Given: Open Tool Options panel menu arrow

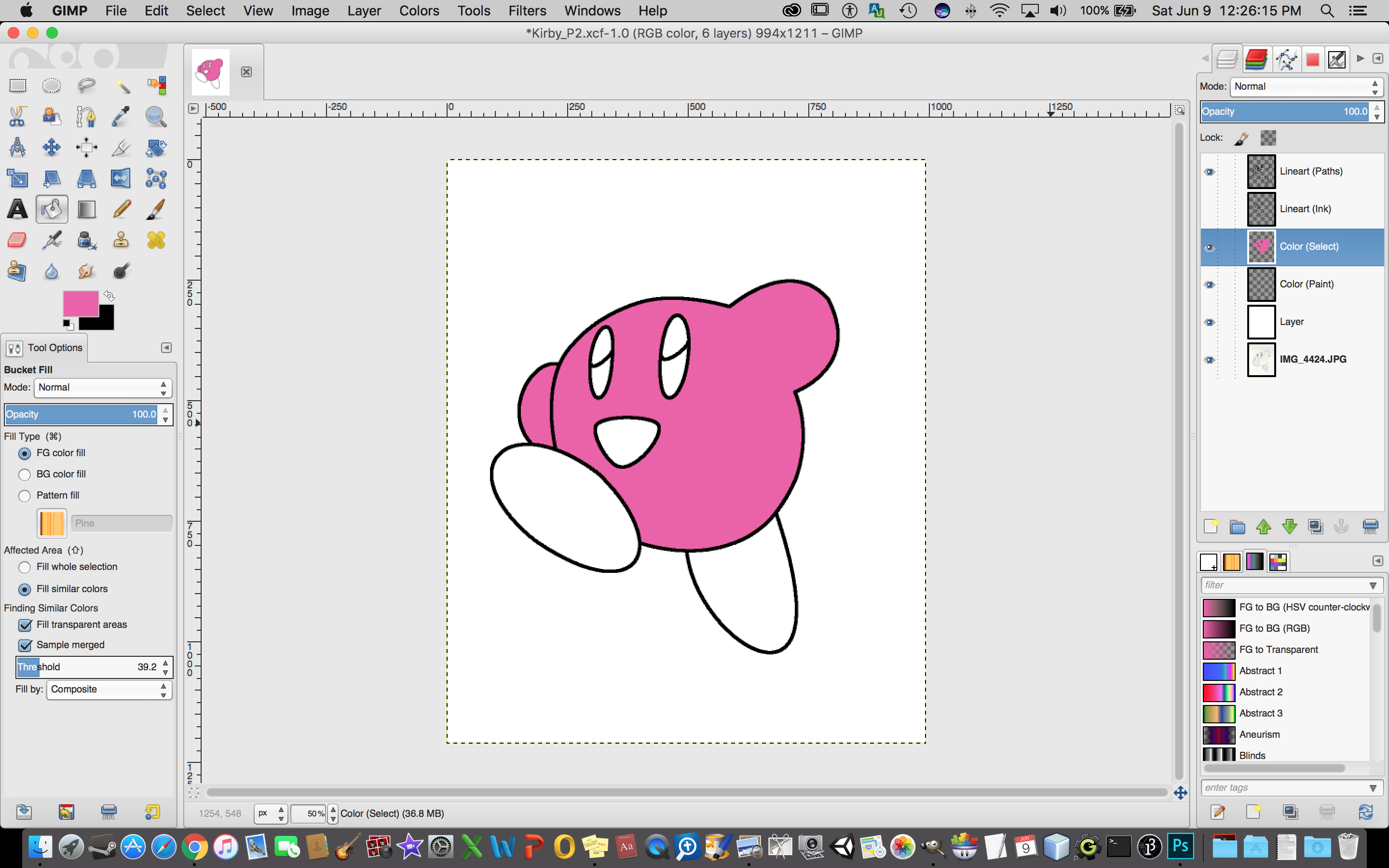Looking at the screenshot, I should click(x=166, y=348).
